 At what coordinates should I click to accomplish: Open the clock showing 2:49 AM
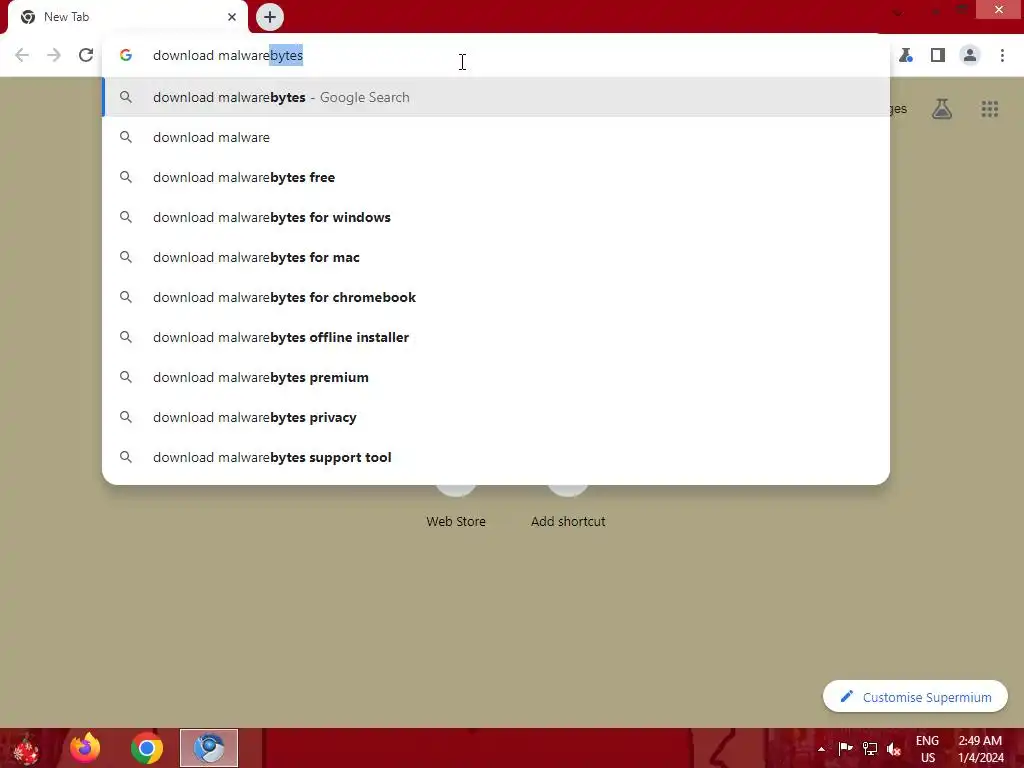[x=980, y=749]
